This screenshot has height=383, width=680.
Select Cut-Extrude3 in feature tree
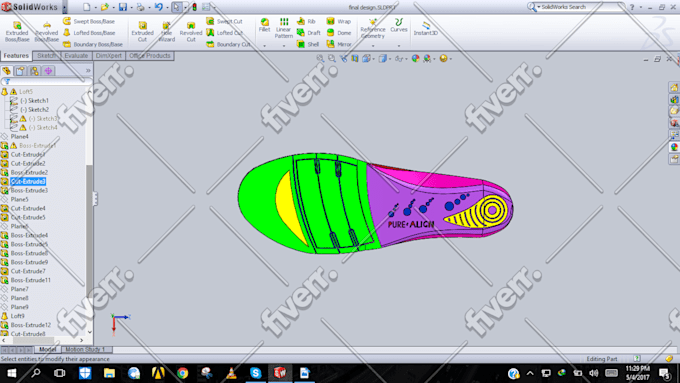point(28,181)
